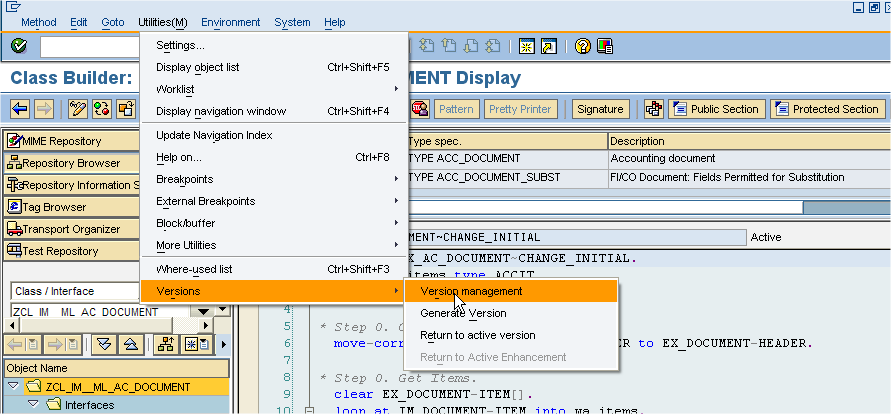Image resolution: width=891 pixels, height=414 pixels.
Task: Expand the Worklist submenu
Action: (396, 89)
